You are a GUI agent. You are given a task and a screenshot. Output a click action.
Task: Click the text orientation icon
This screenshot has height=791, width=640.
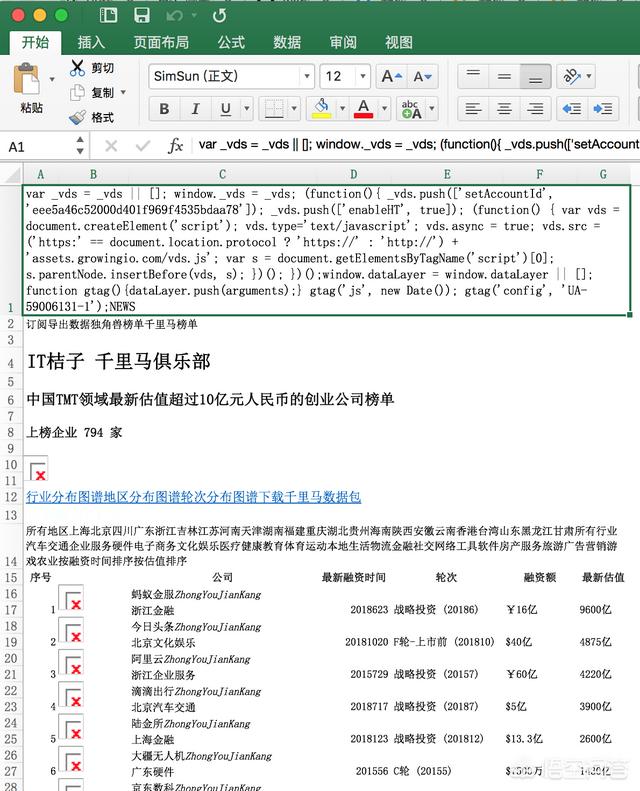571,77
